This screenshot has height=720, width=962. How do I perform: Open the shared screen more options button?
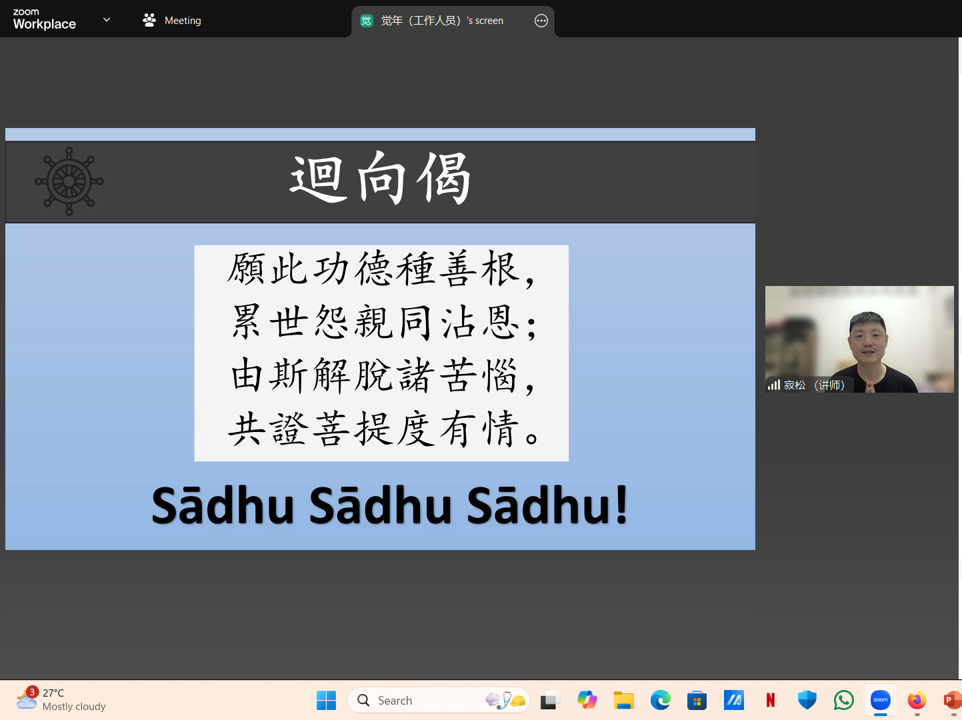coord(541,20)
